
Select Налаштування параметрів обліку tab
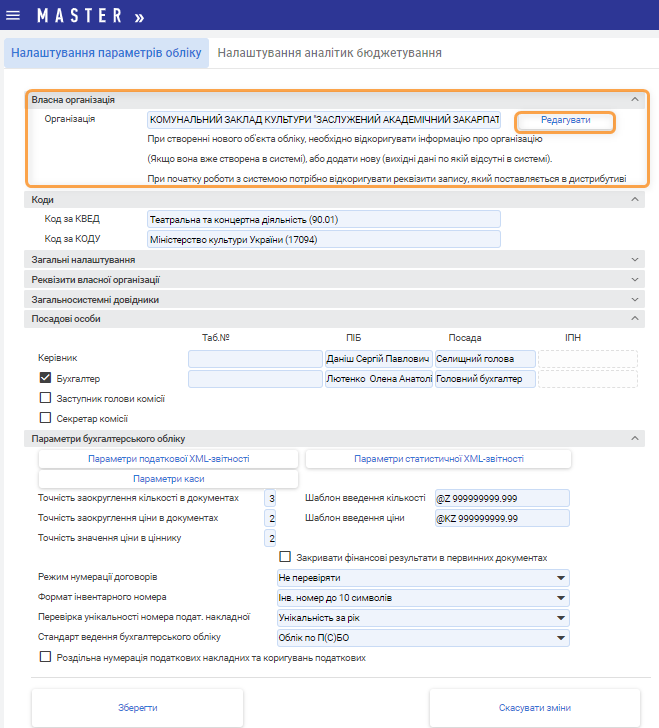coord(107,53)
